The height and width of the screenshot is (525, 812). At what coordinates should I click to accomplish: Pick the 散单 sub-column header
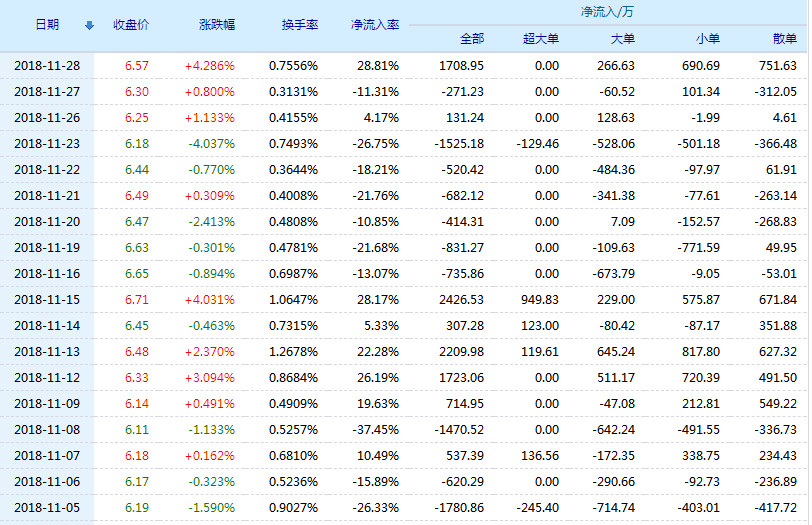click(785, 39)
